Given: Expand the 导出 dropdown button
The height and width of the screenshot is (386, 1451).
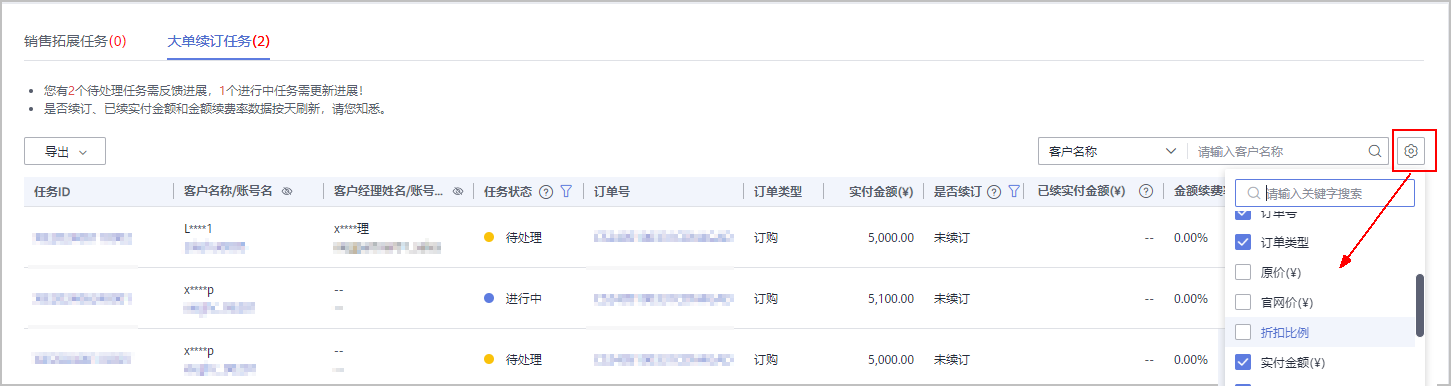Looking at the screenshot, I should point(65,152).
